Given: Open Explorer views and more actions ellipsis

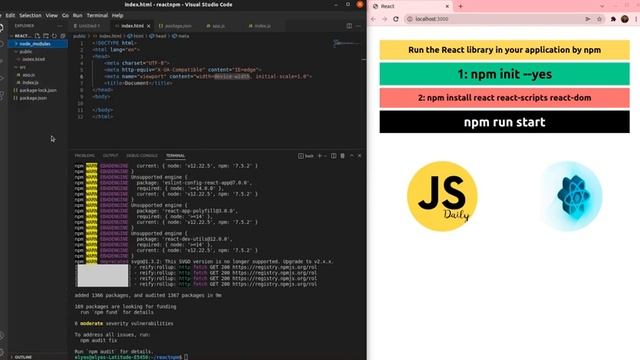Looking at the screenshot, I should pyautogui.click(x=60, y=26).
